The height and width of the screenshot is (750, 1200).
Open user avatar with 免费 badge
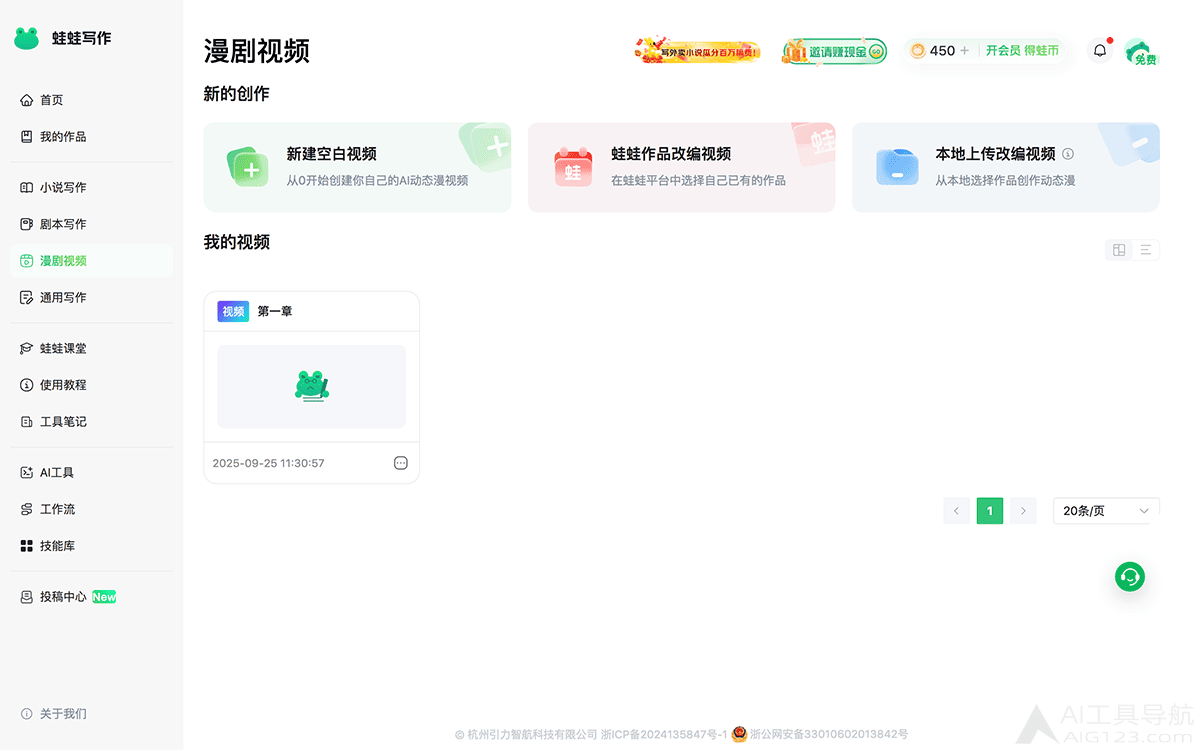[1140, 51]
